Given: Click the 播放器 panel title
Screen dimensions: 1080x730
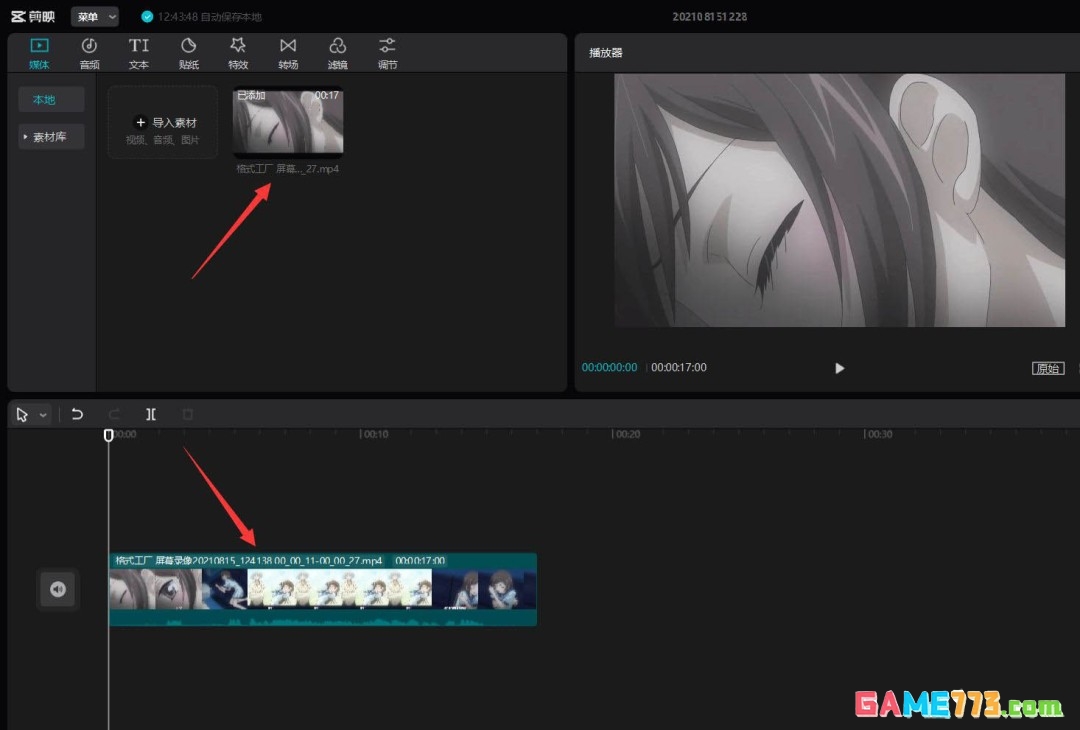Looking at the screenshot, I should pyautogui.click(x=605, y=52).
